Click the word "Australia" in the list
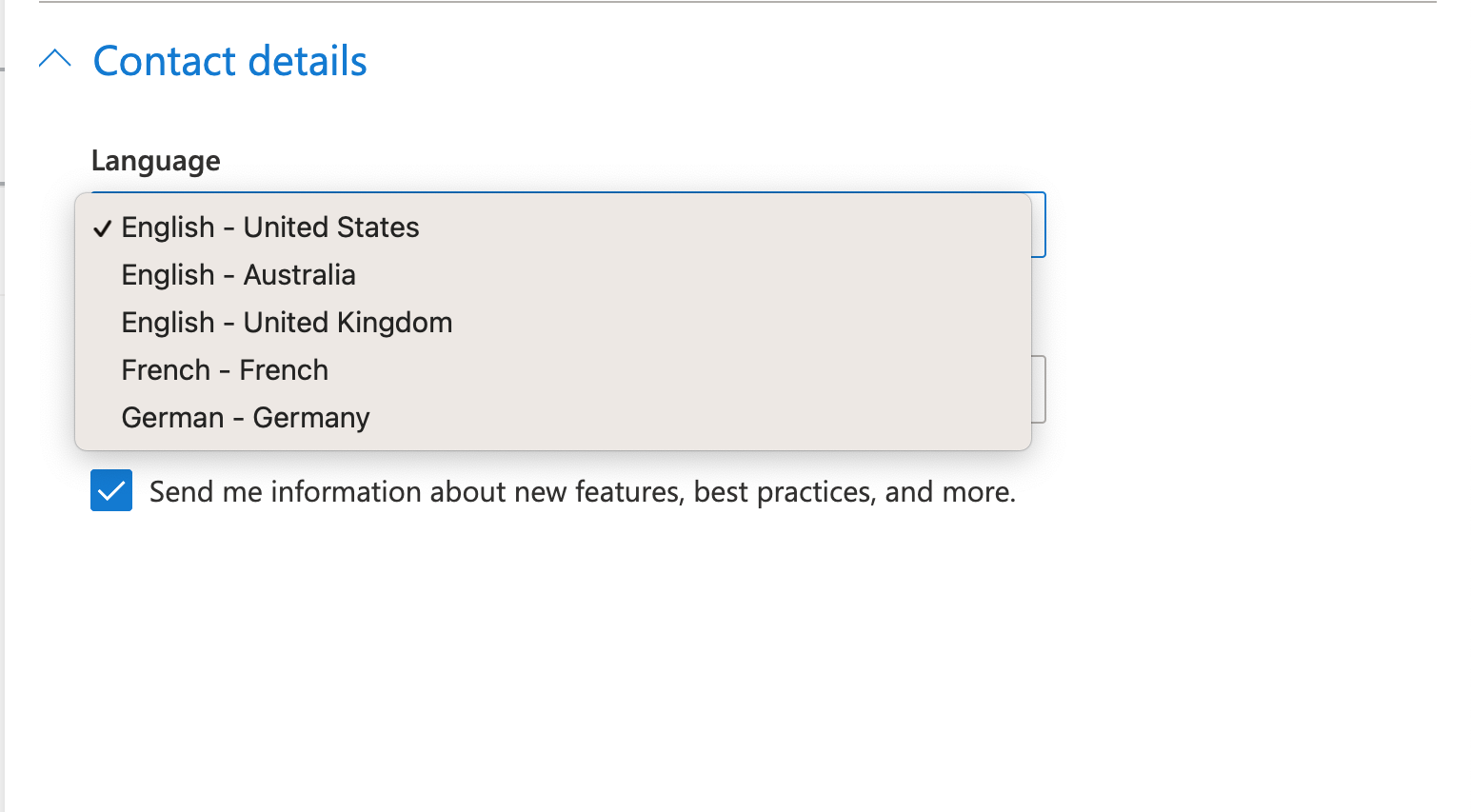 point(299,275)
